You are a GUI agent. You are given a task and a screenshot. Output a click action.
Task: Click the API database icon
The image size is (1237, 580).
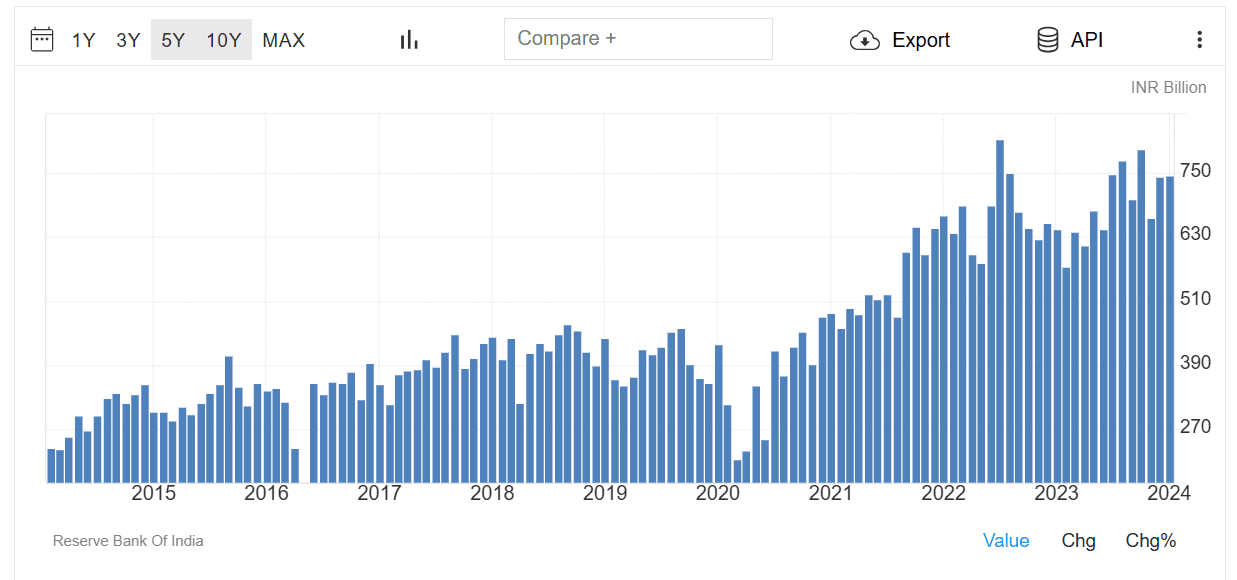pyautogui.click(x=1048, y=40)
